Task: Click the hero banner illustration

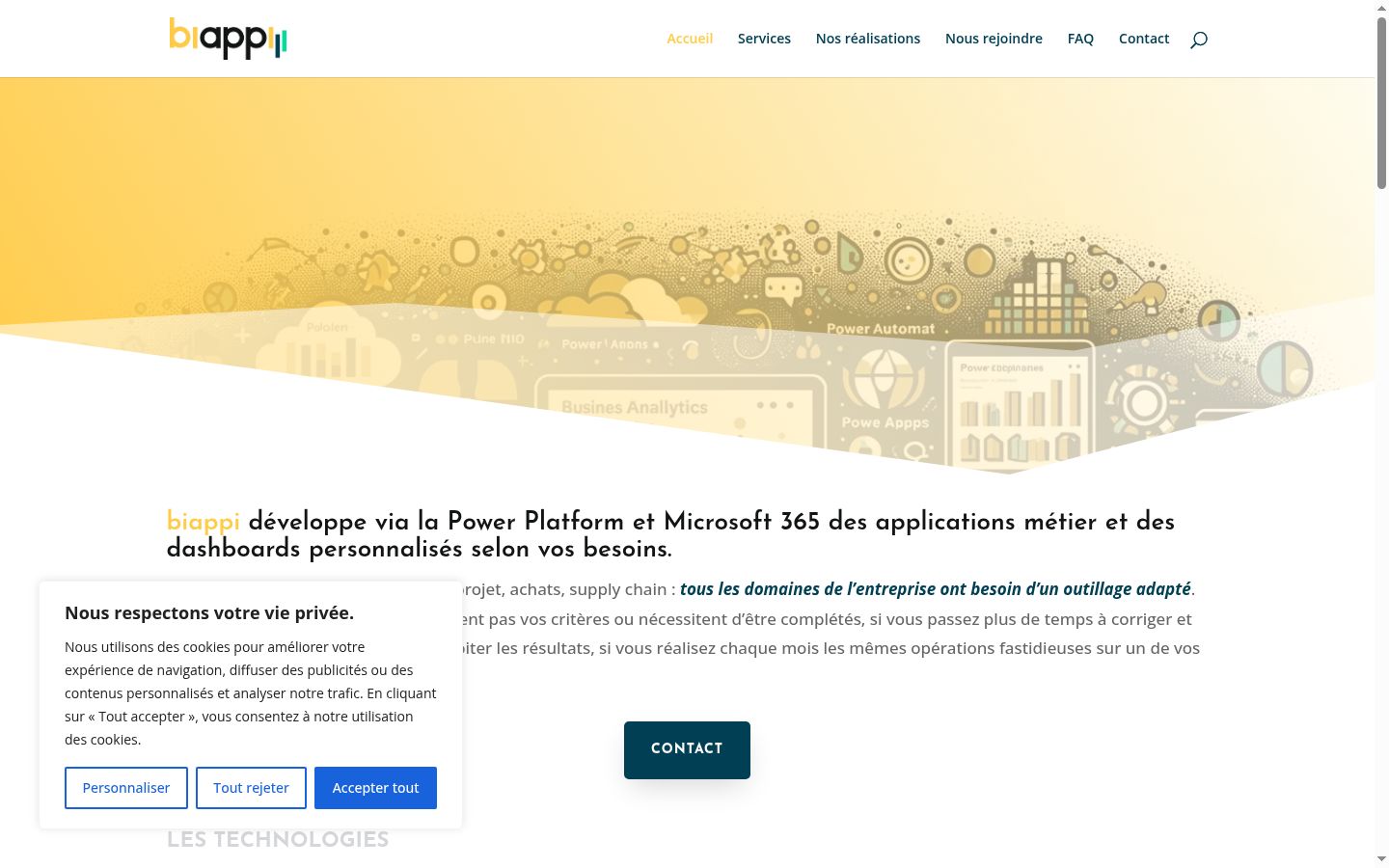Action: (687, 276)
